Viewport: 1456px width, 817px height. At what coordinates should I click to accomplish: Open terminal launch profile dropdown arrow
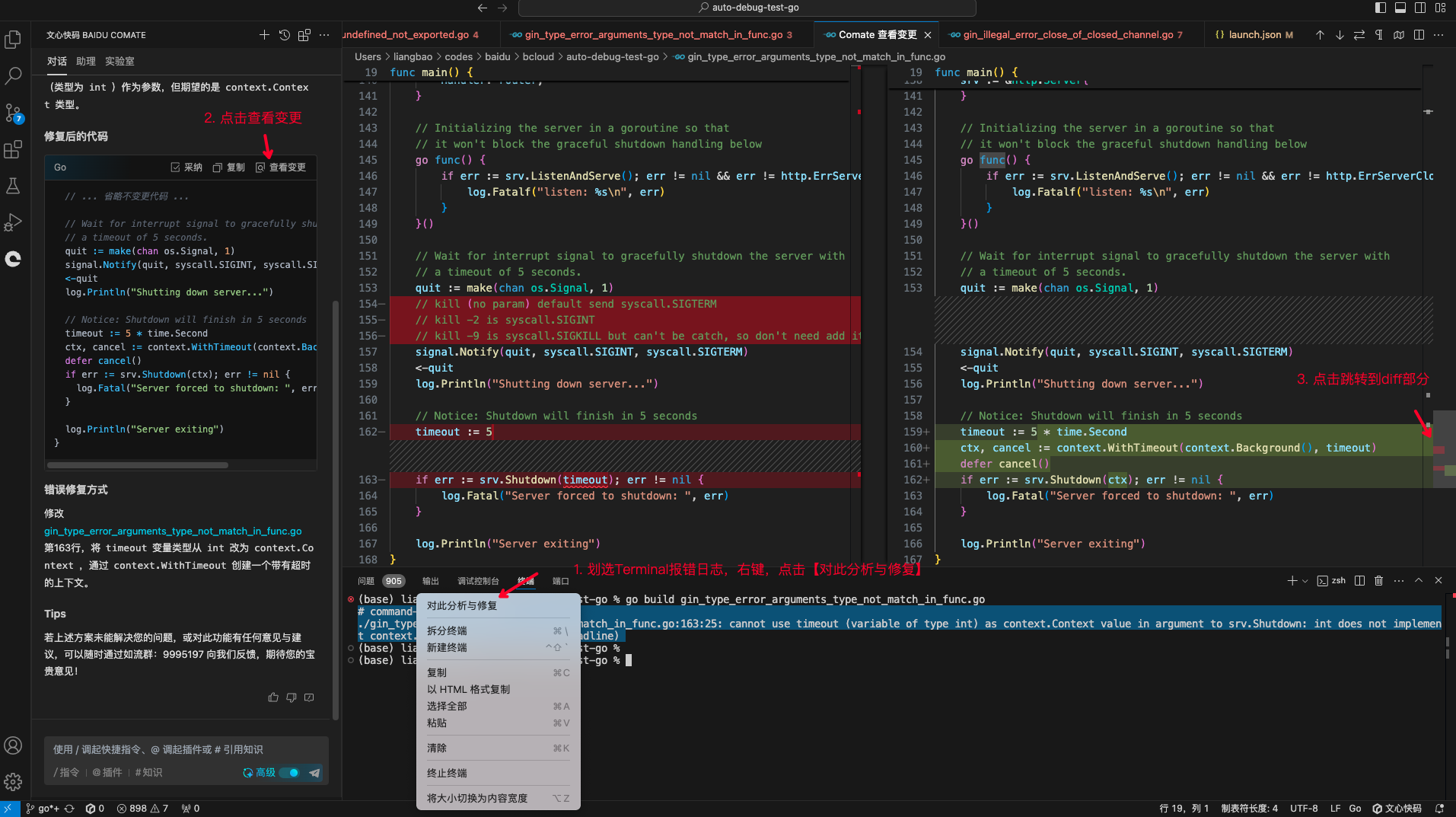tap(1305, 581)
